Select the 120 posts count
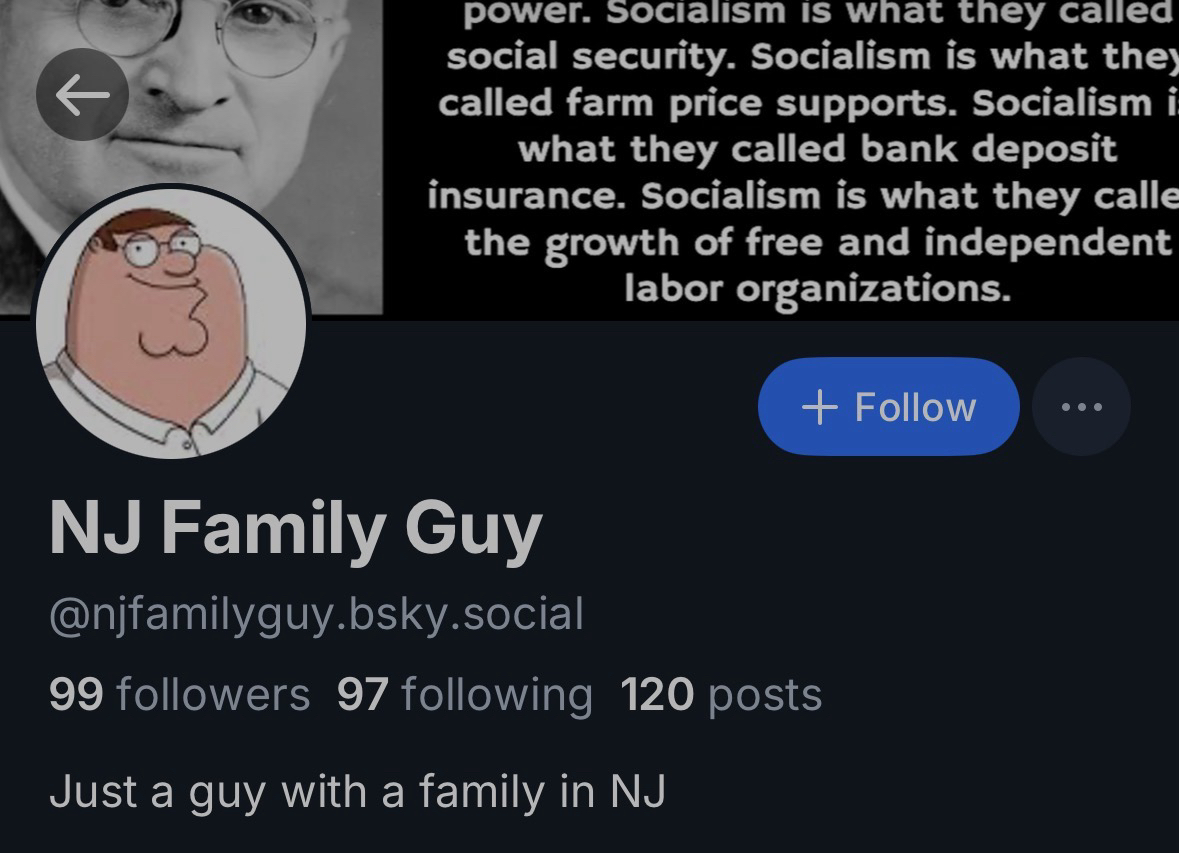The image size is (1179, 853). [x=721, y=694]
